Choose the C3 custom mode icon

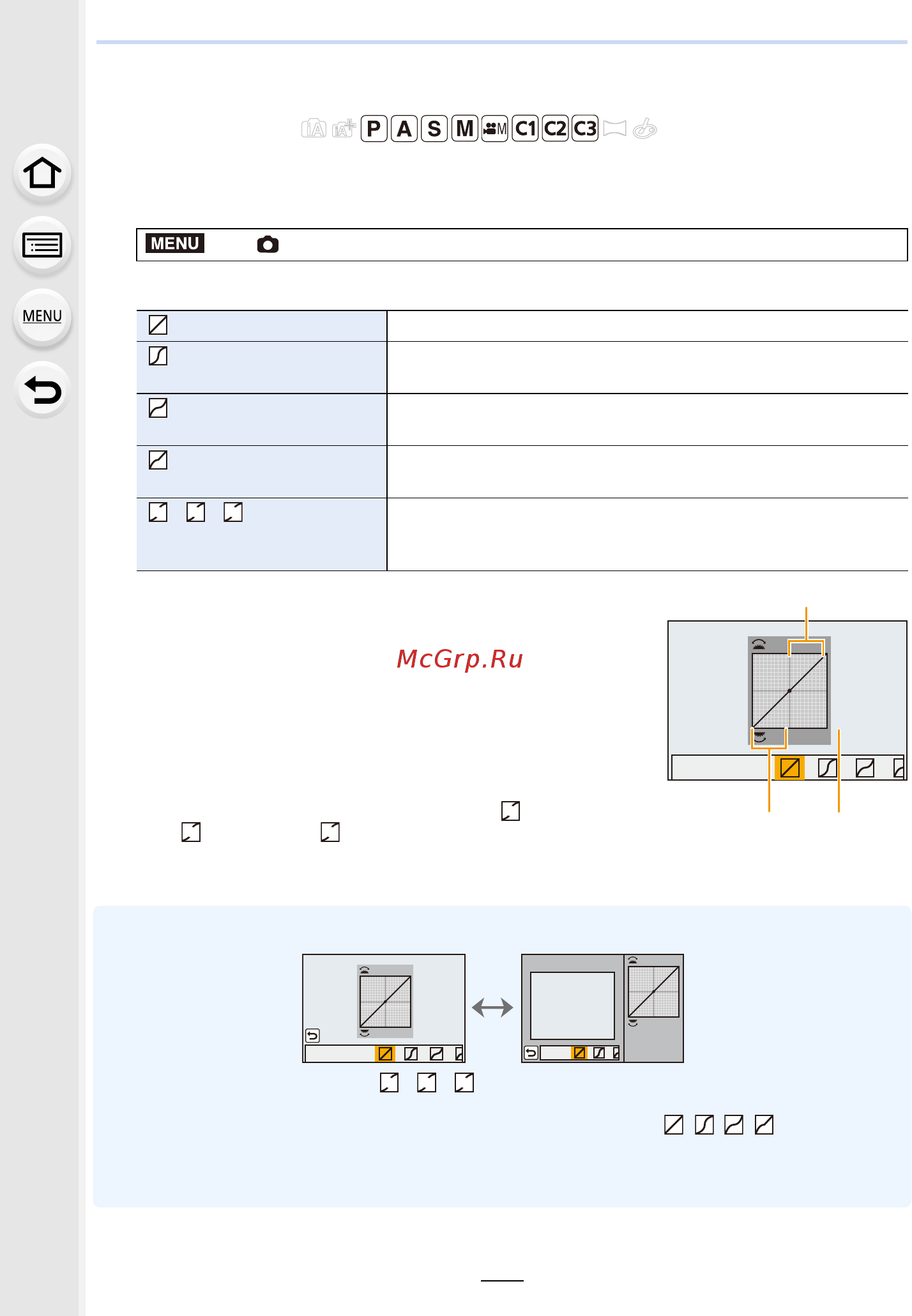pos(585,129)
